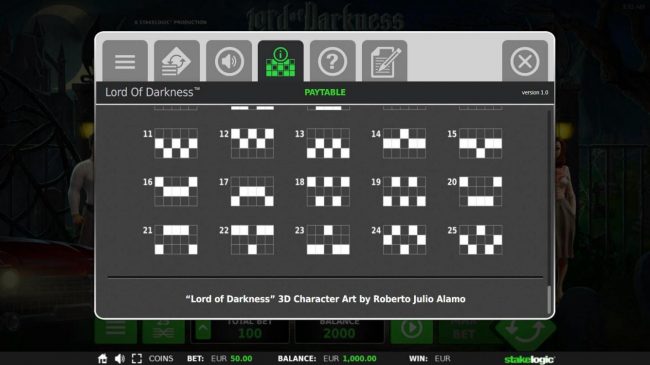The image size is (650, 365).
Task: Click the balance value EUR 1,000.00
Action: click(350, 358)
